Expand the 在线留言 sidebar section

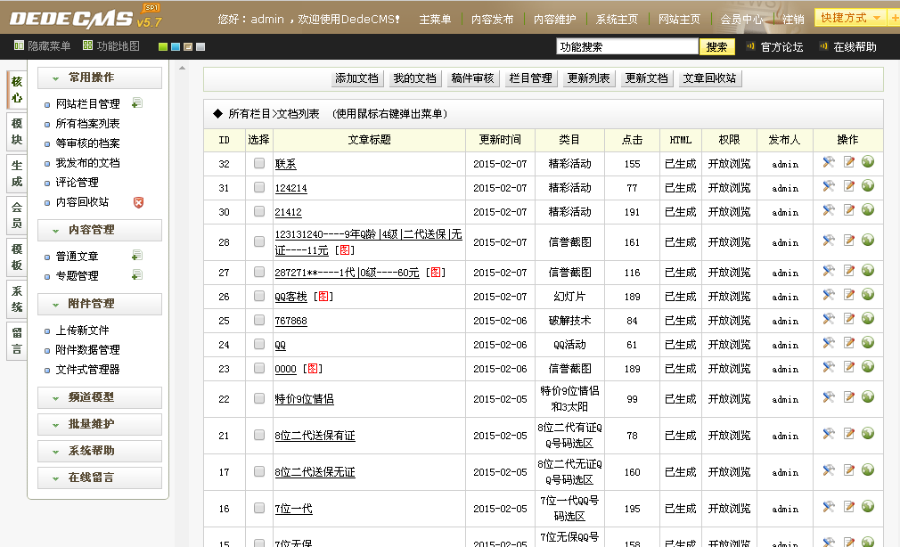(x=99, y=478)
